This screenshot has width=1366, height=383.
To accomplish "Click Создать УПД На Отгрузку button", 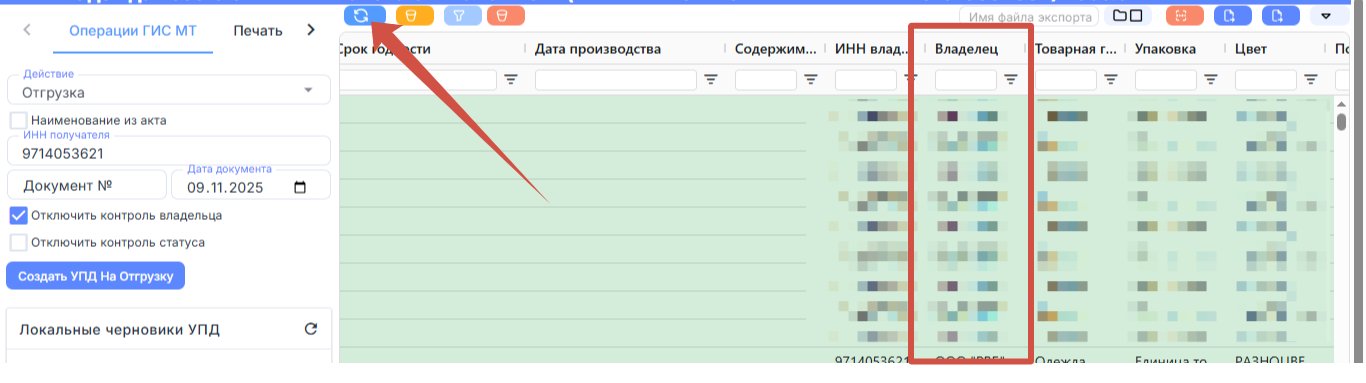I will click(96, 276).
